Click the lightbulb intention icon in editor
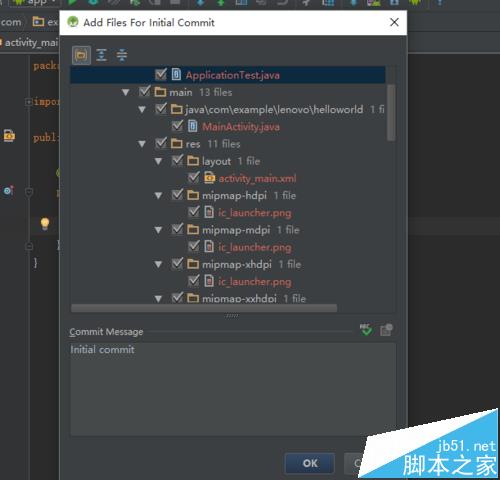 click(45, 224)
